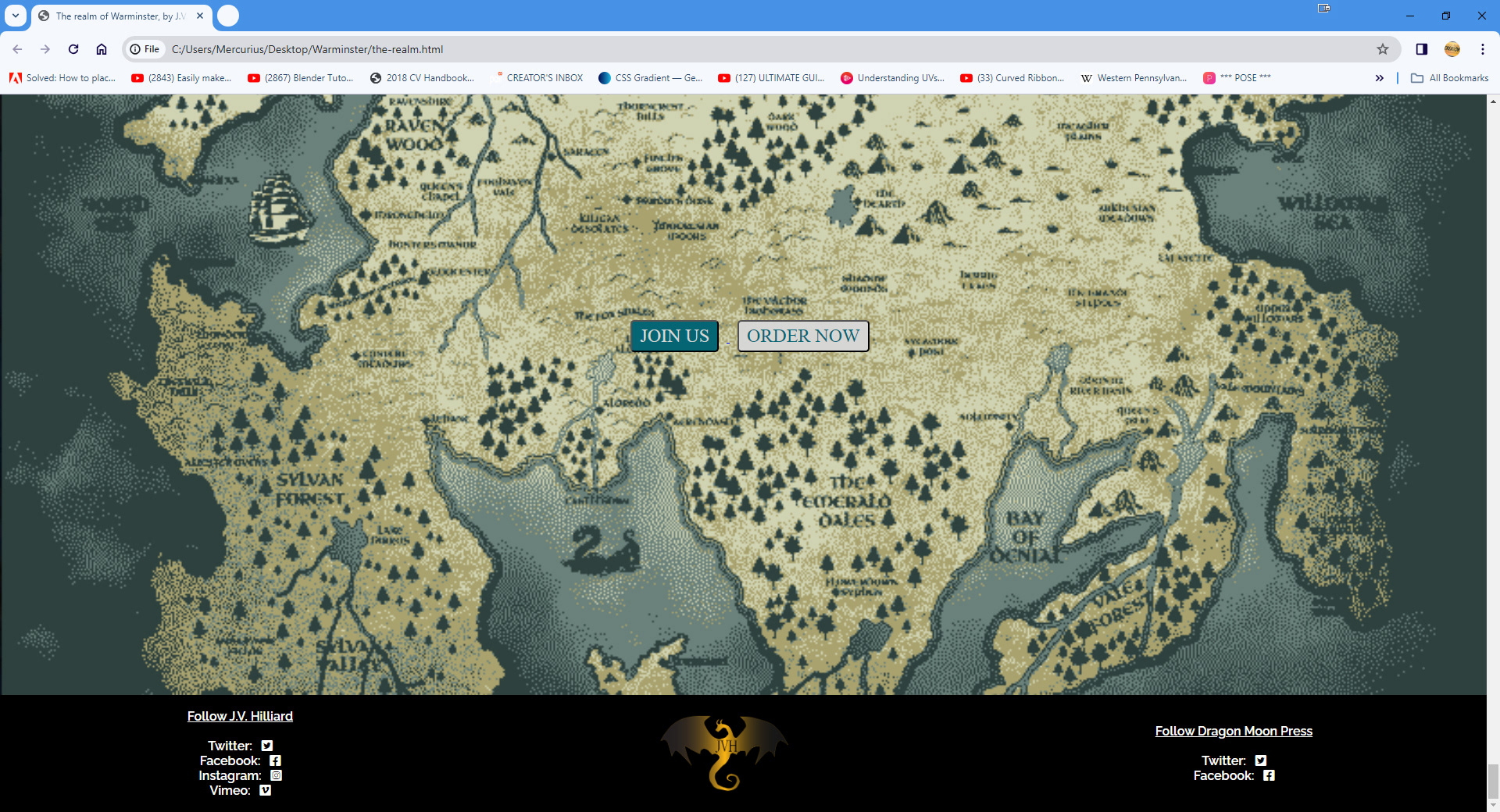Open the Western Pennsylvan... bookmark
Viewport: 1500px width, 812px height.
[x=1134, y=78]
